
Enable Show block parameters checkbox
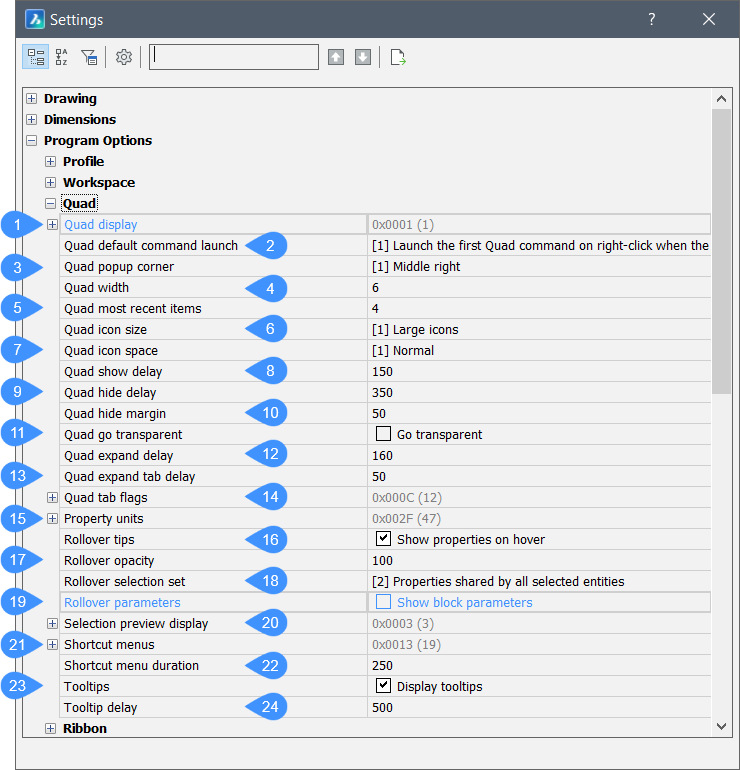[382, 602]
